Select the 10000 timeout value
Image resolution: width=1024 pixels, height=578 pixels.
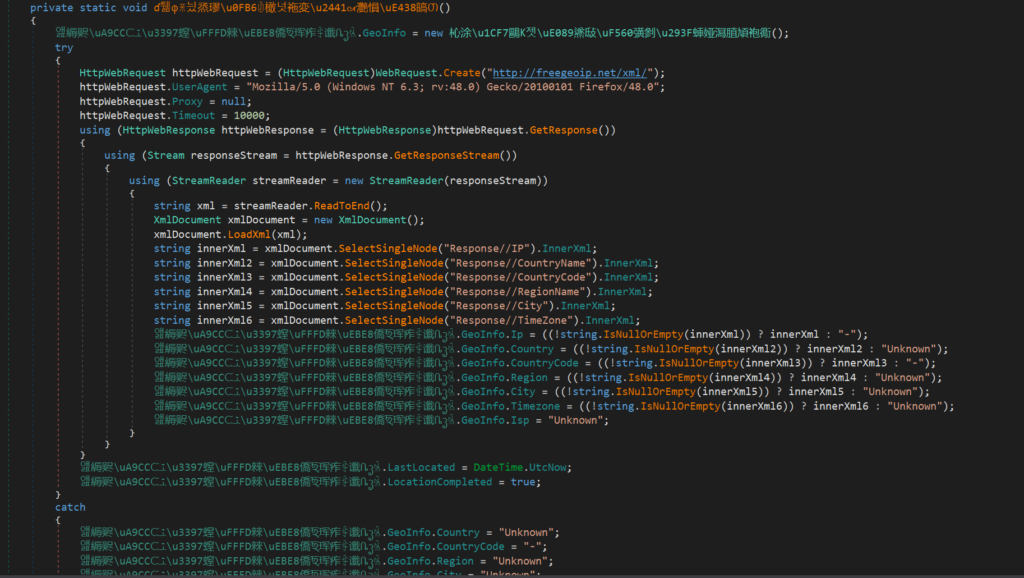point(249,116)
